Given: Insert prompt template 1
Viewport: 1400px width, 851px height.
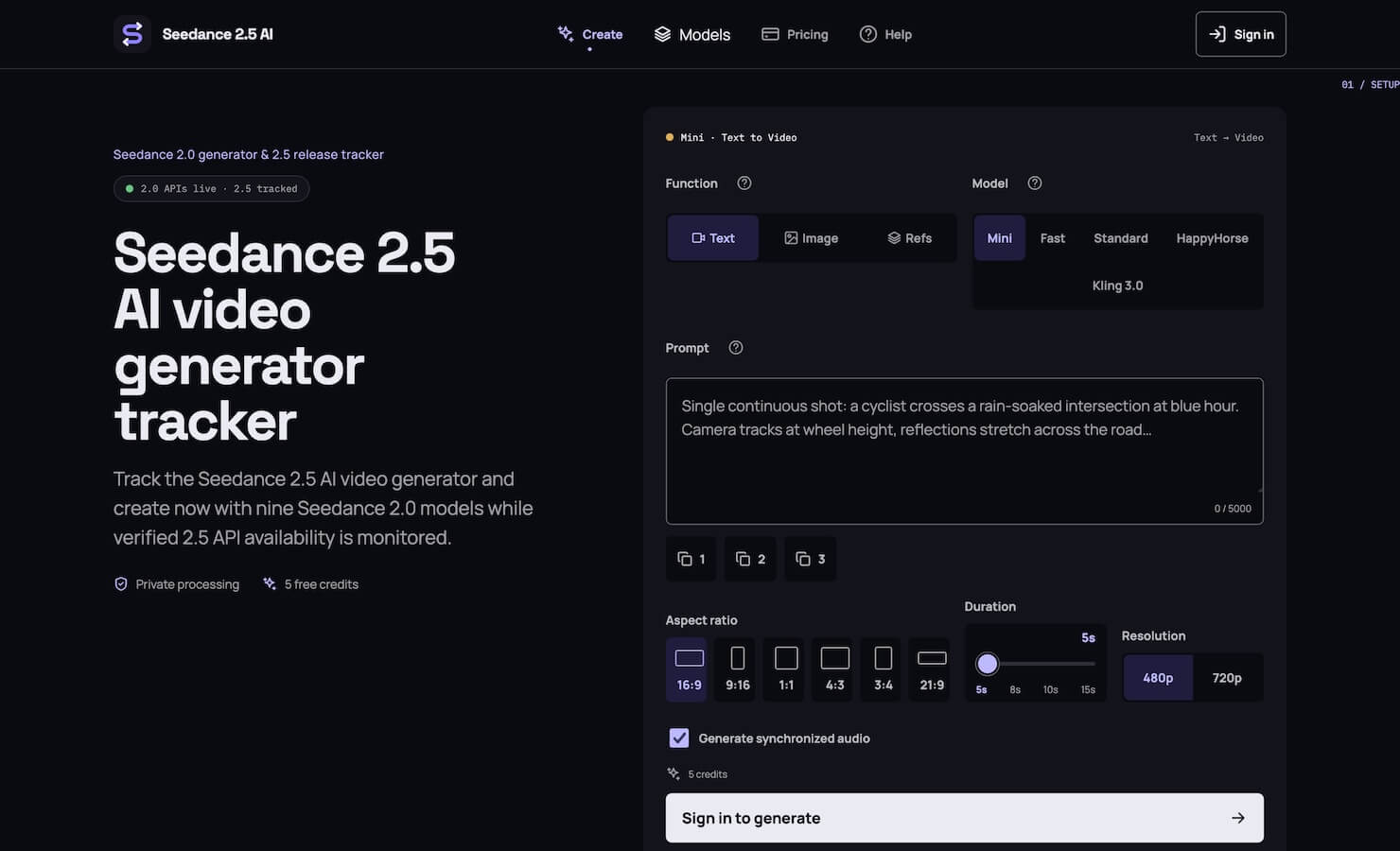Looking at the screenshot, I should (x=691, y=559).
